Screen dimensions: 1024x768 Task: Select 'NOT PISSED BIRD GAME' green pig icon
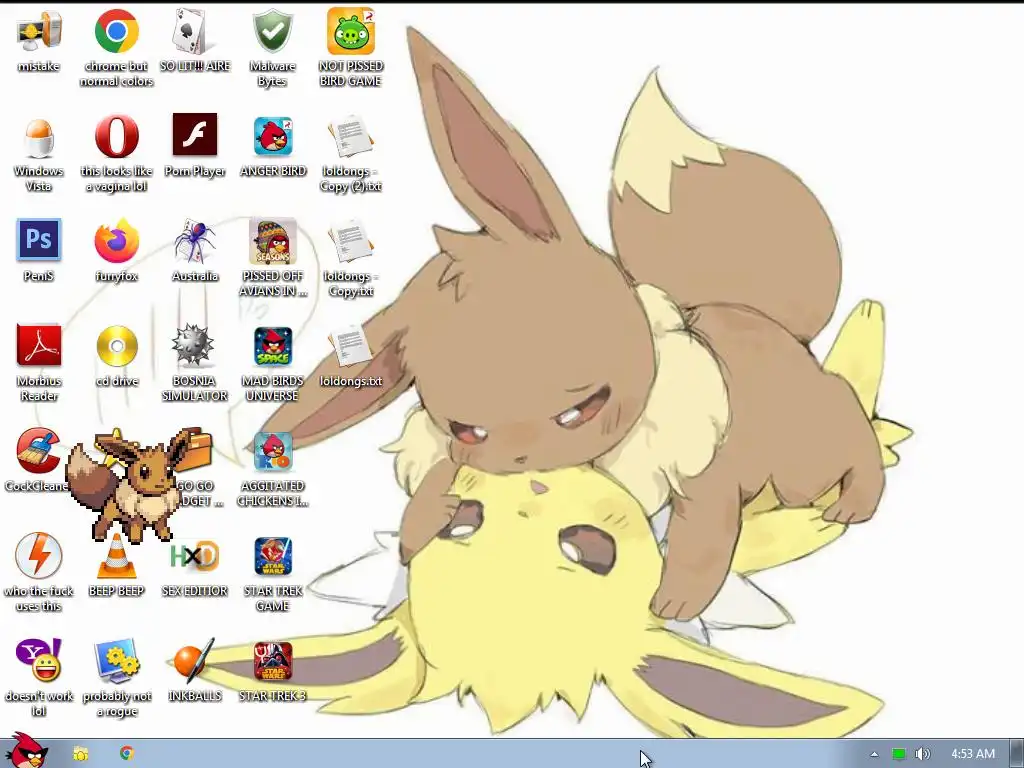(351, 31)
